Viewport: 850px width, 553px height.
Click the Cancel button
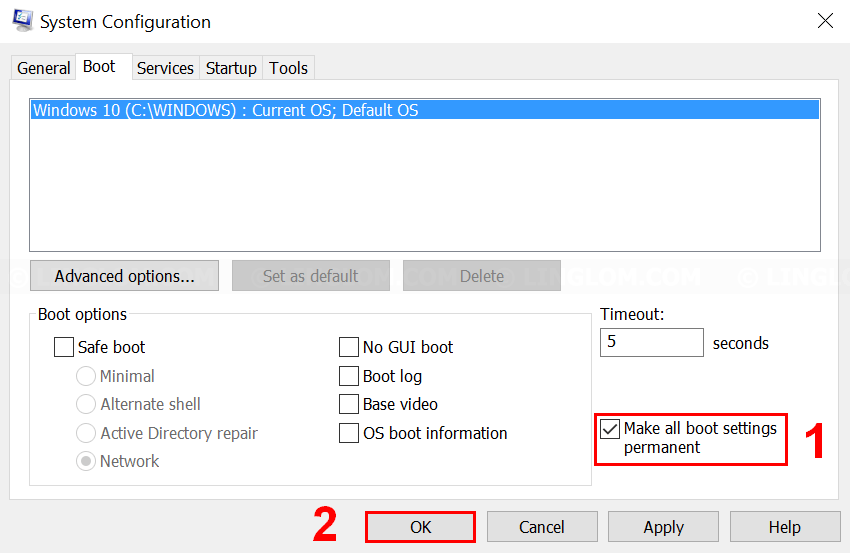pyautogui.click(x=542, y=527)
